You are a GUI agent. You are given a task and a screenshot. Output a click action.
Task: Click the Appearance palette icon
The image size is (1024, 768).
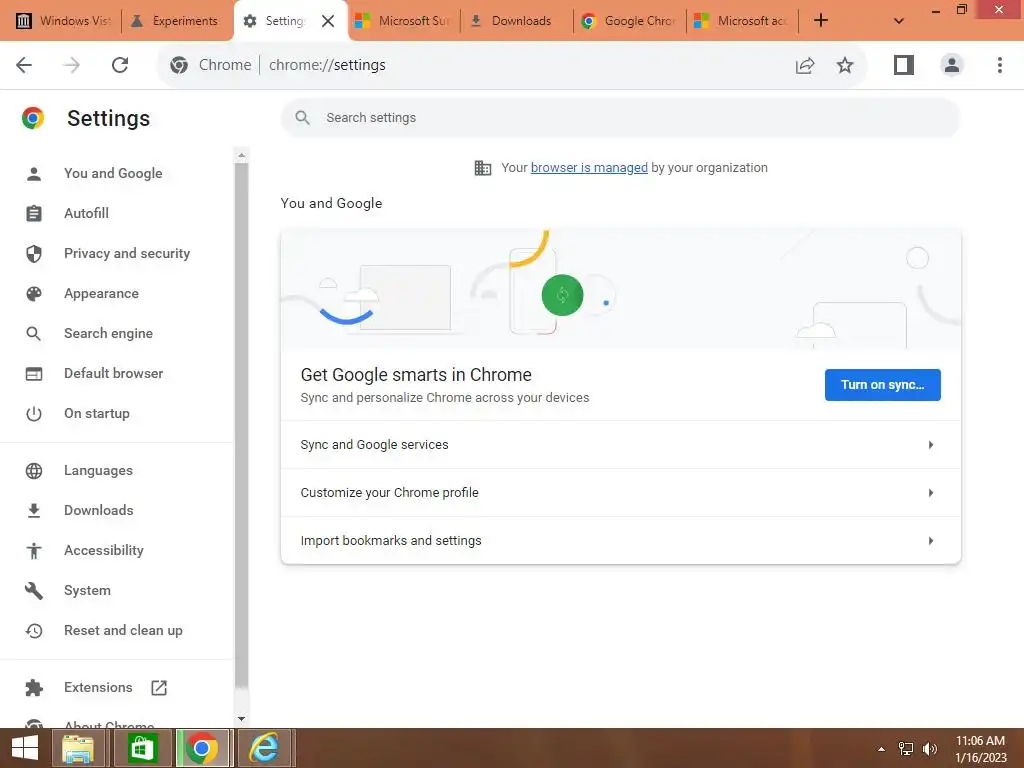(x=34, y=294)
